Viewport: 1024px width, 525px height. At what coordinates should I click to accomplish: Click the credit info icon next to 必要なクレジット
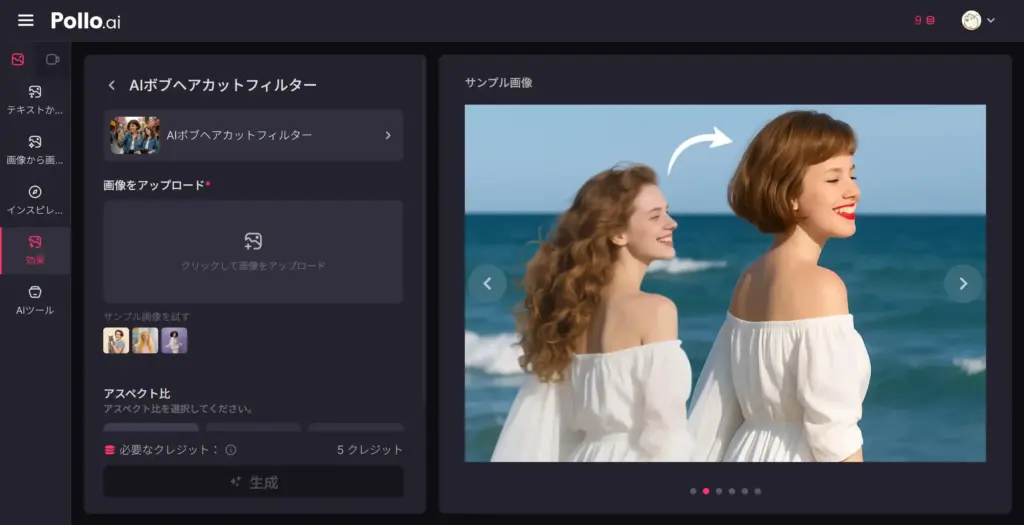point(231,450)
